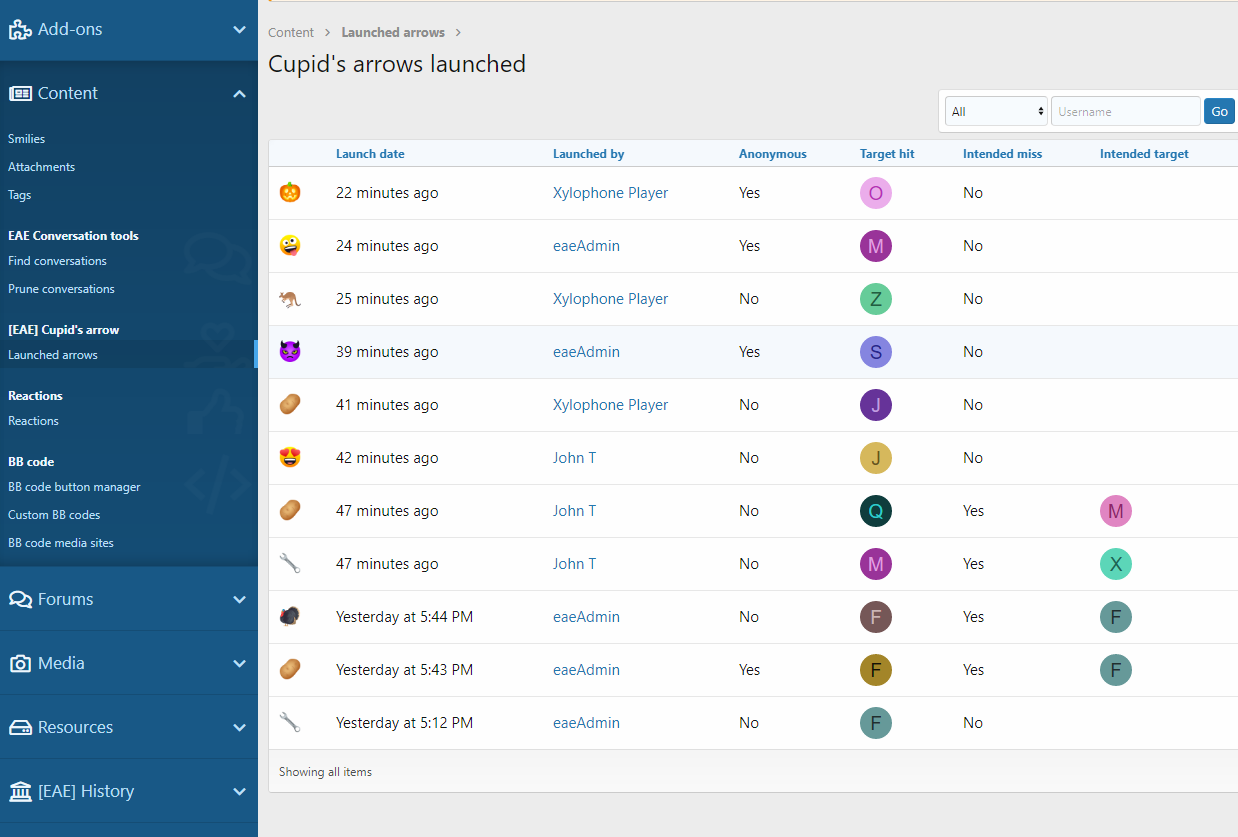The height and width of the screenshot is (837, 1238).
Task: Click the kangaroo reaction icon
Action: (x=290, y=299)
